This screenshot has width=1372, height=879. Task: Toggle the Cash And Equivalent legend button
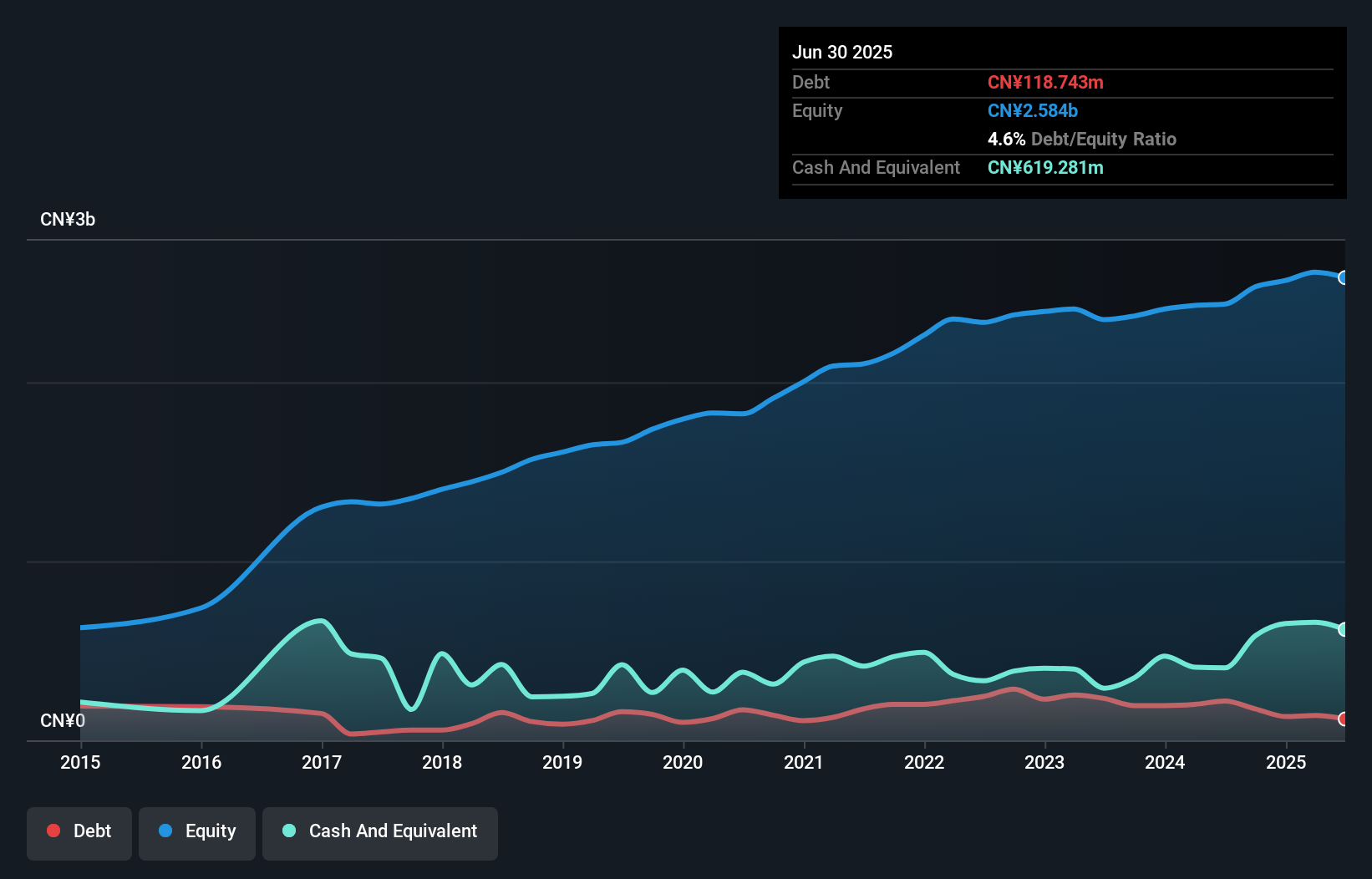380,832
